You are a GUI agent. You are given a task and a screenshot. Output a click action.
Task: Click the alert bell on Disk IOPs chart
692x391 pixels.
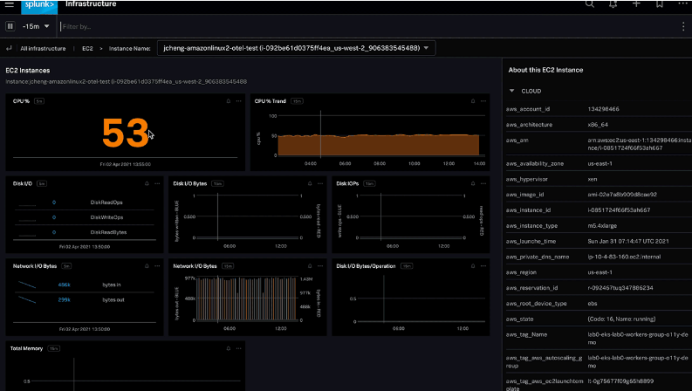[473, 184]
